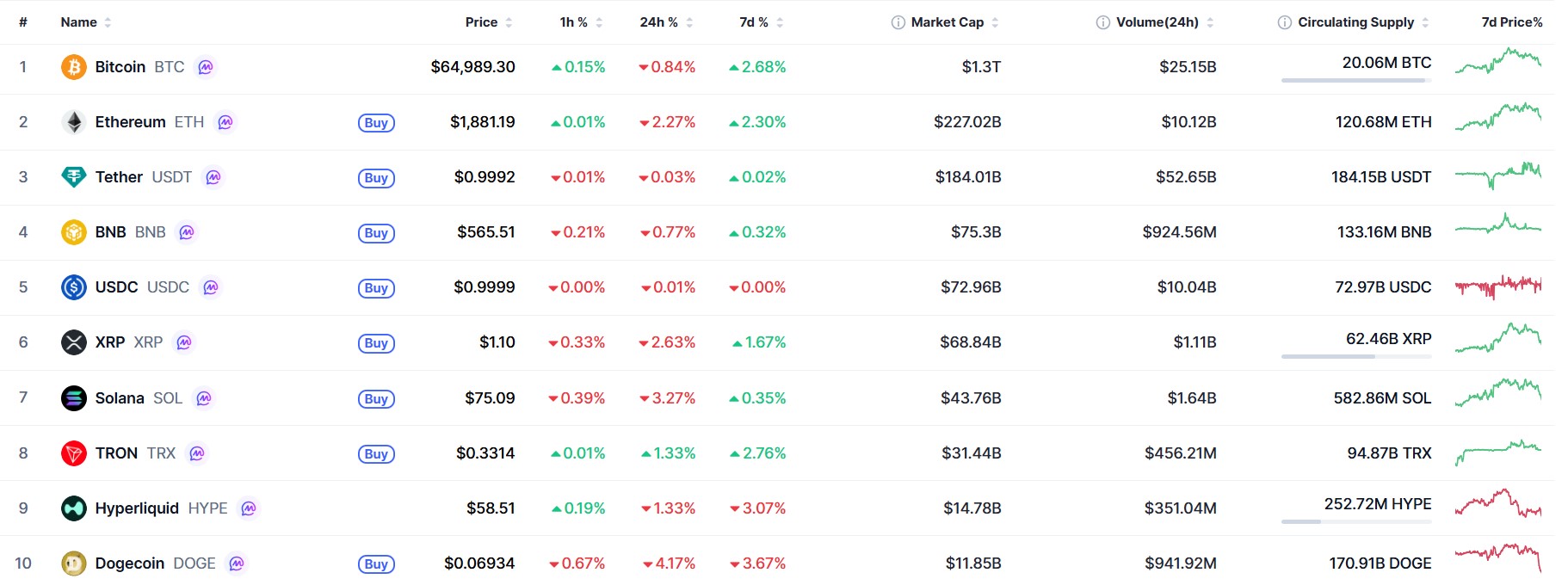Open the Bitcoin name link
The width and height of the screenshot is (1568, 585).
pos(120,67)
